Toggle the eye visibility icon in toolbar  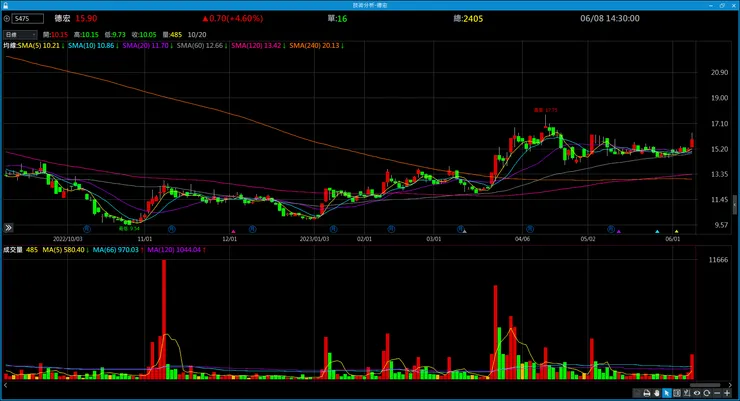coord(697,393)
